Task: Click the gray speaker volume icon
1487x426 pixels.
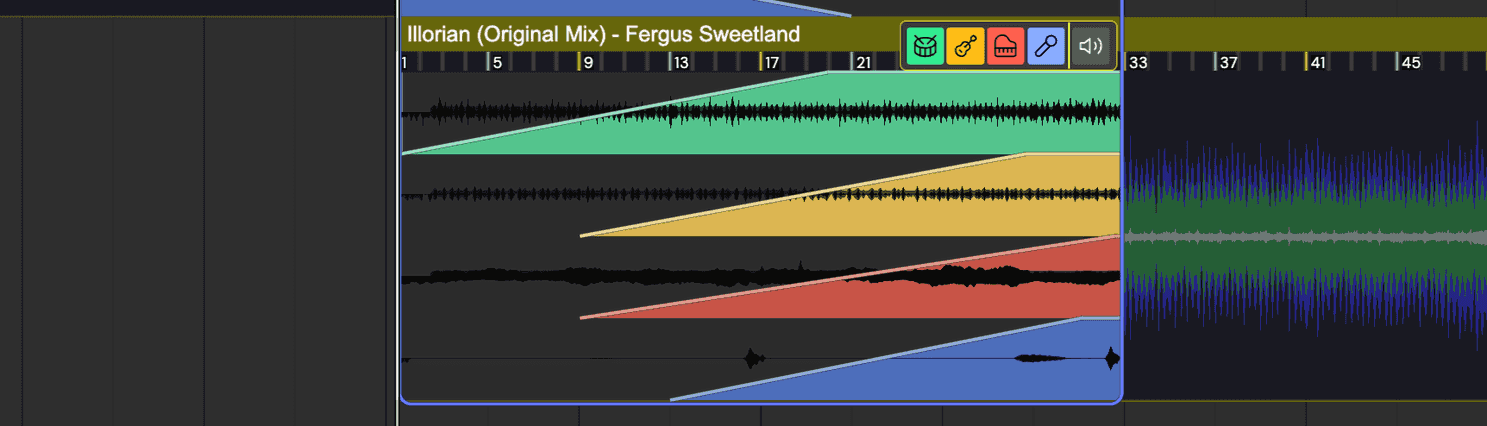Action: (x=1092, y=46)
